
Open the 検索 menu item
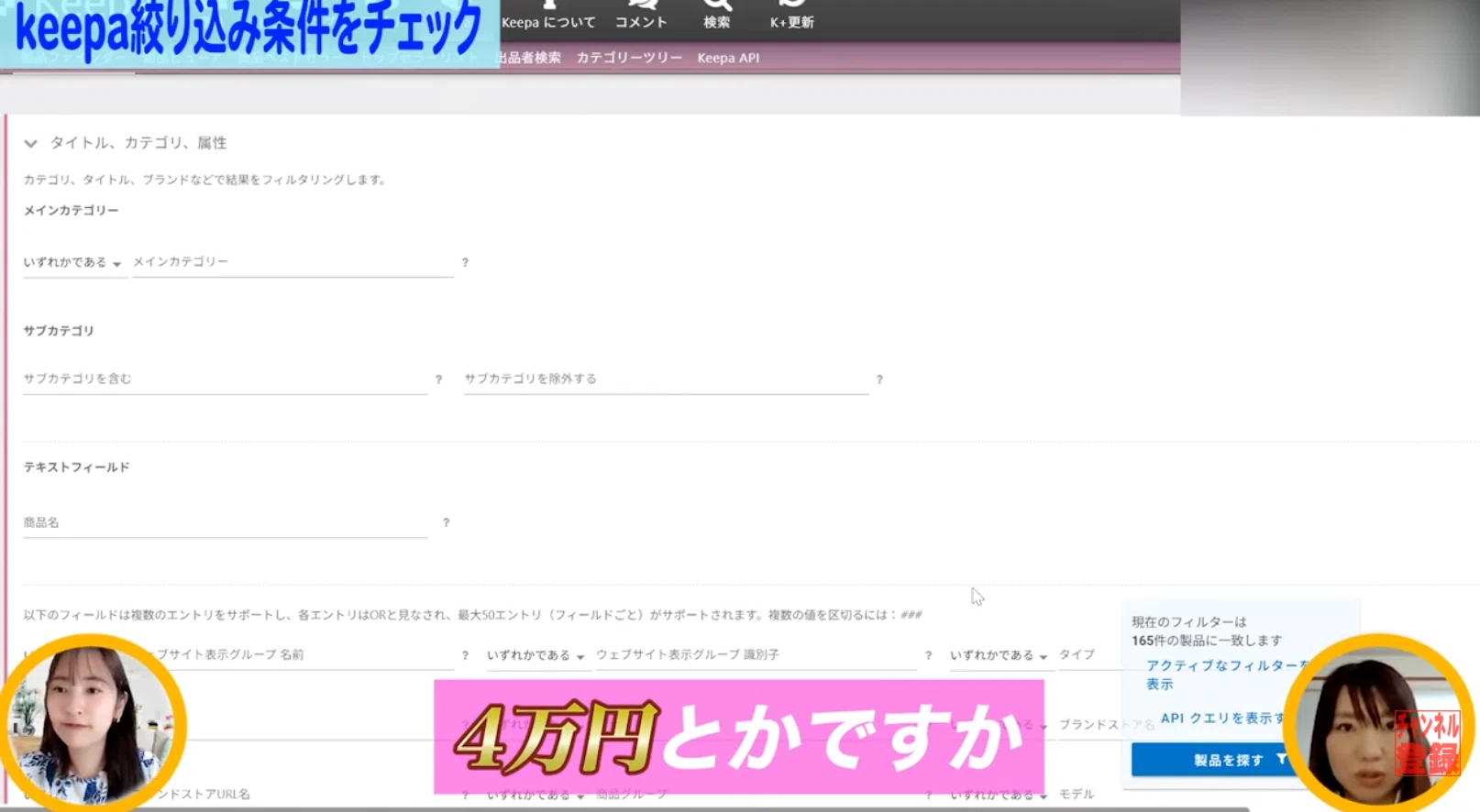716,16
